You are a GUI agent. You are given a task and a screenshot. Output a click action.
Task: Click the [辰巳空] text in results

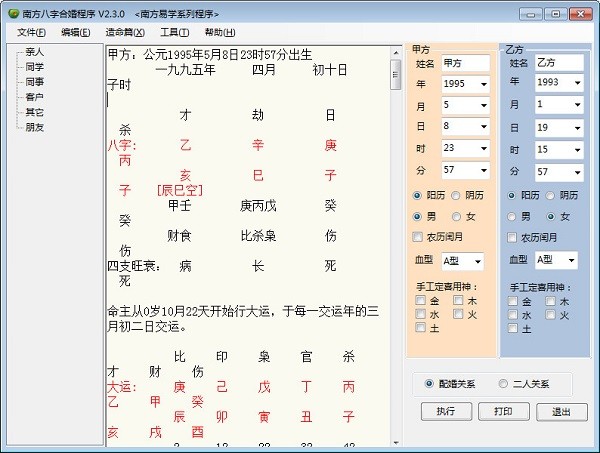[x=180, y=191]
